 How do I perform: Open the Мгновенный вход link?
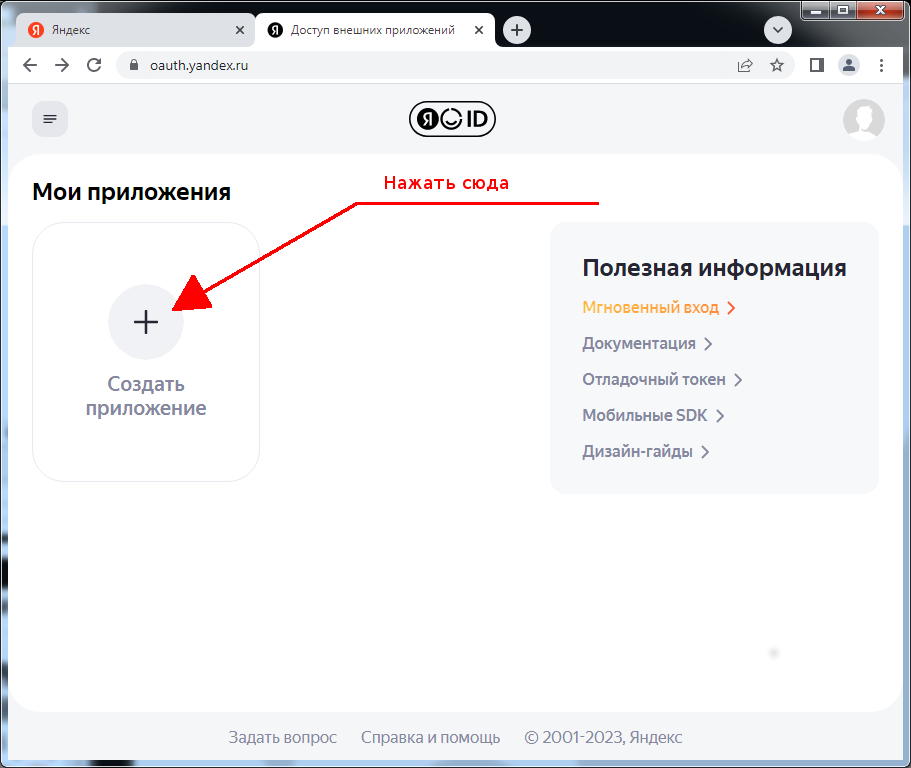click(x=659, y=307)
